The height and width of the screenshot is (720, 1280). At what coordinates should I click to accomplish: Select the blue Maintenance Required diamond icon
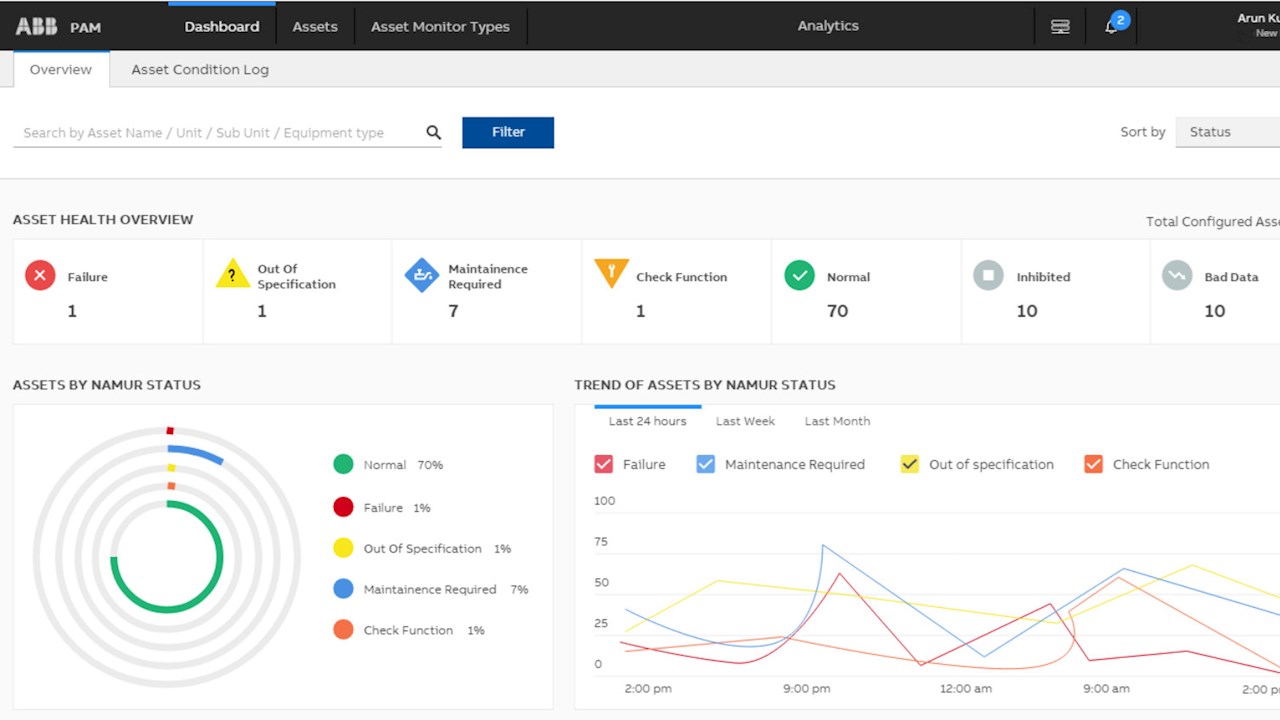pyautogui.click(x=422, y=275)
